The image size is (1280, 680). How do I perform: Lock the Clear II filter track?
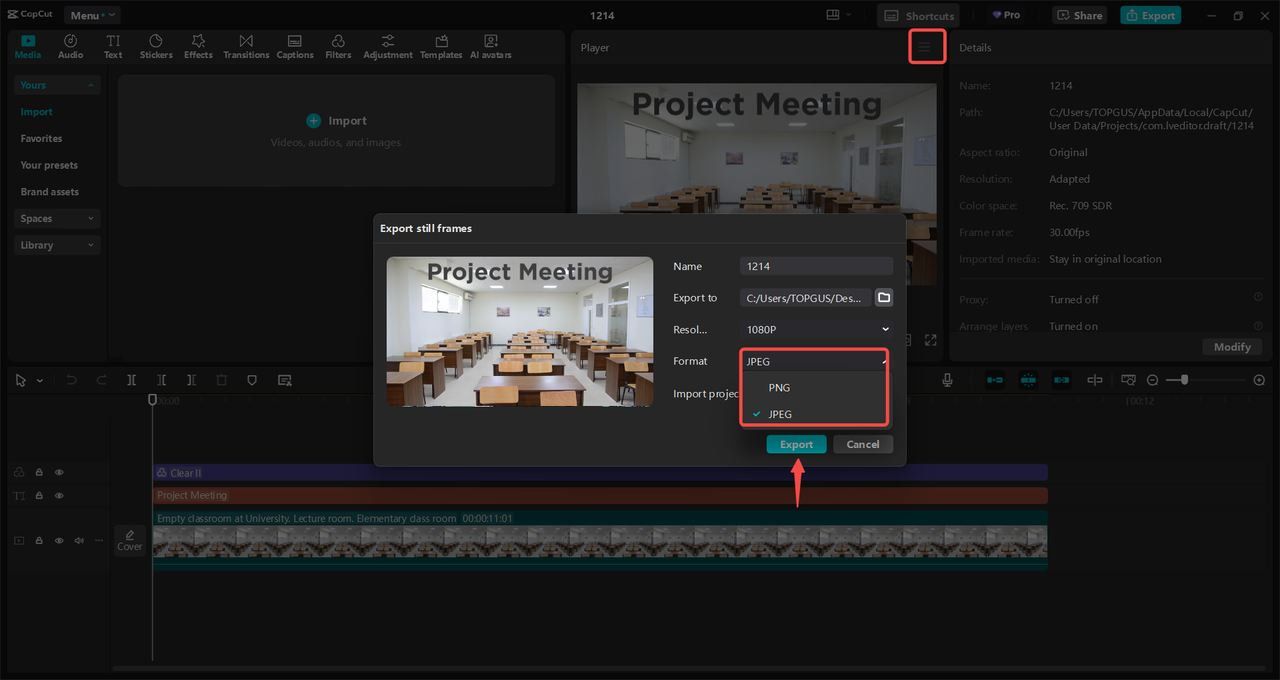pos(39,472)
